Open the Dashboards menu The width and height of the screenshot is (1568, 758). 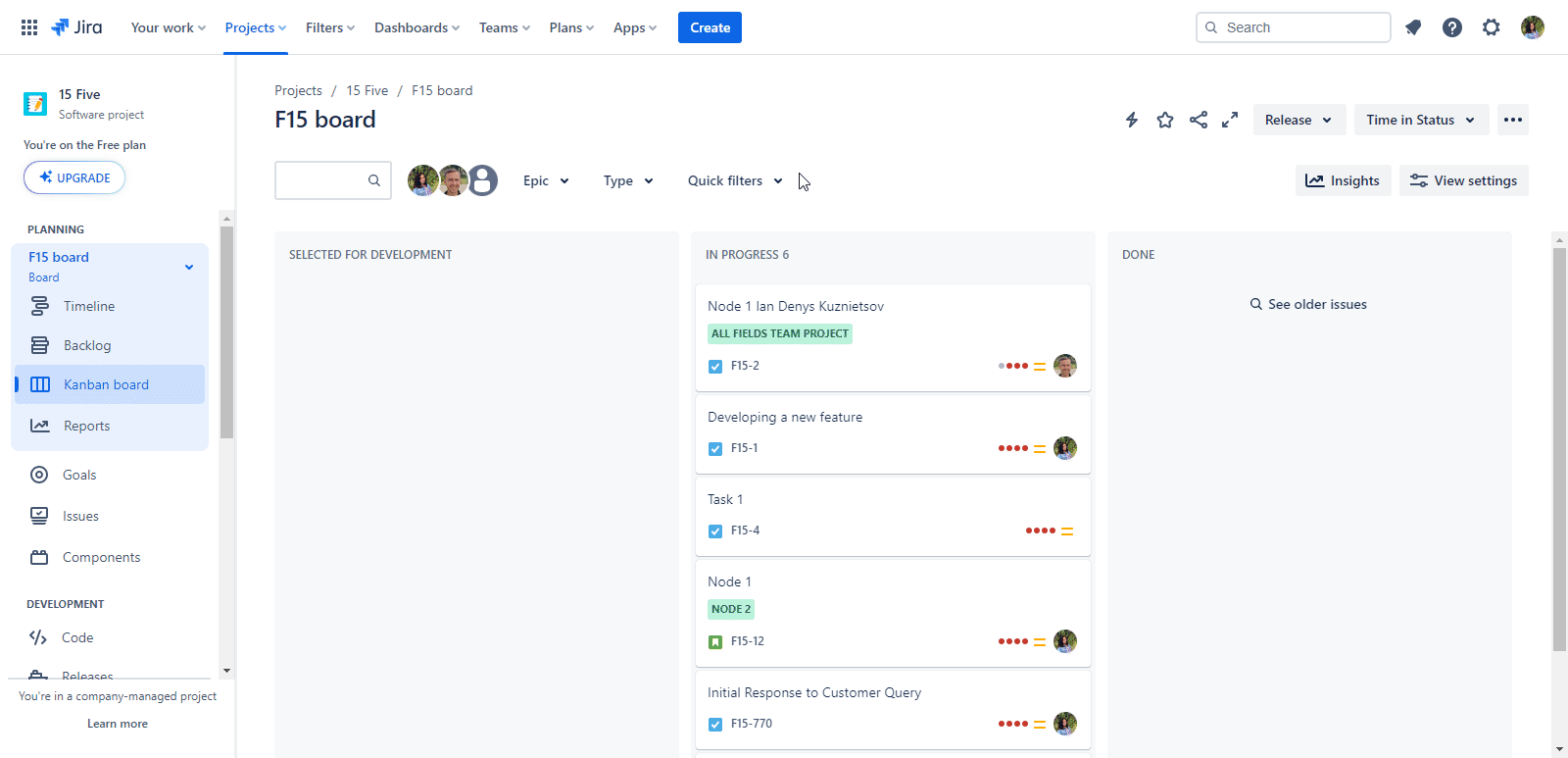point(416,27)
